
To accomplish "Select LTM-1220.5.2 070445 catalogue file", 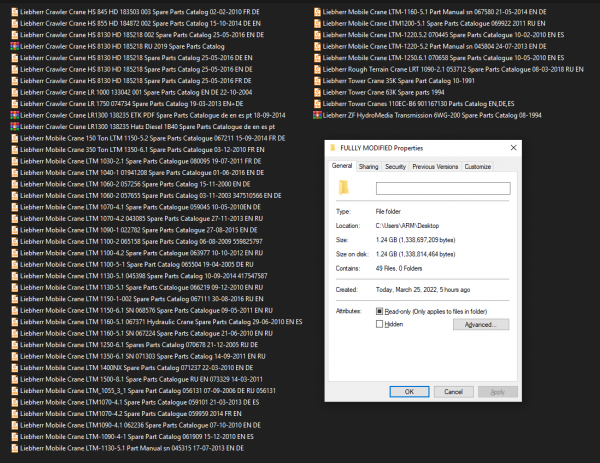I will [x=439, y=35].
